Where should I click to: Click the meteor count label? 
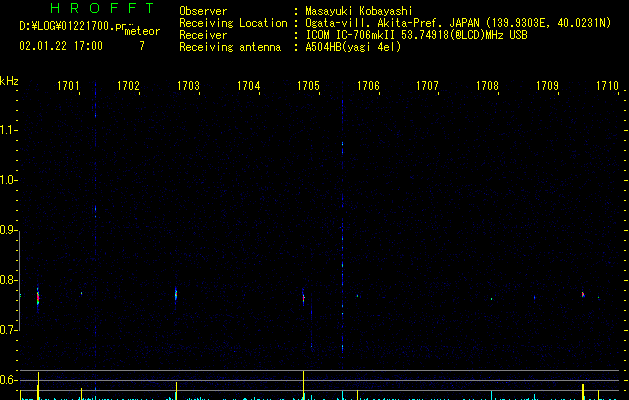pos(142,31)
